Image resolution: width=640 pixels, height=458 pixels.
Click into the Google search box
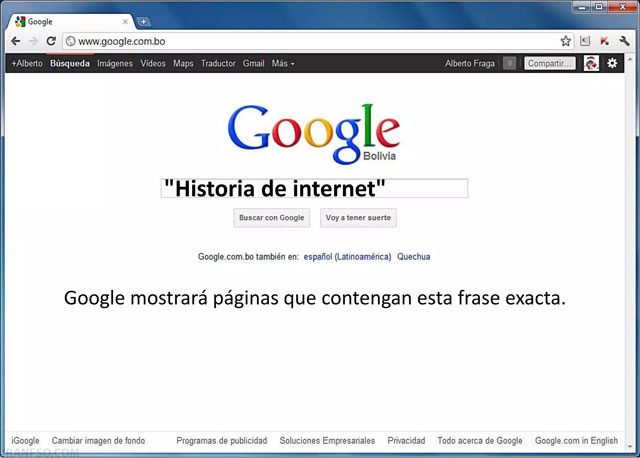point(314,188)
